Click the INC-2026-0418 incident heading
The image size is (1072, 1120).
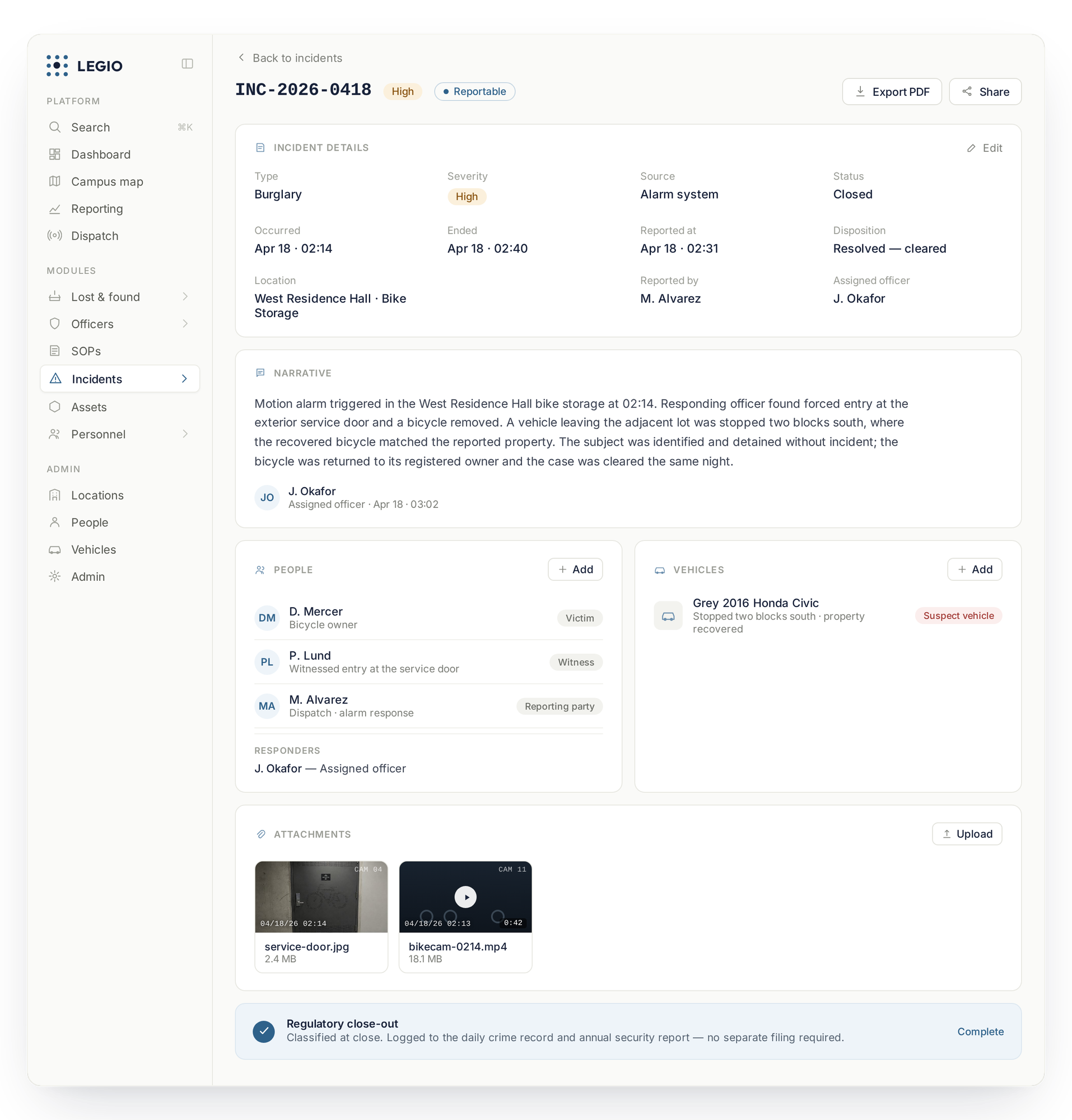(304, 90)
